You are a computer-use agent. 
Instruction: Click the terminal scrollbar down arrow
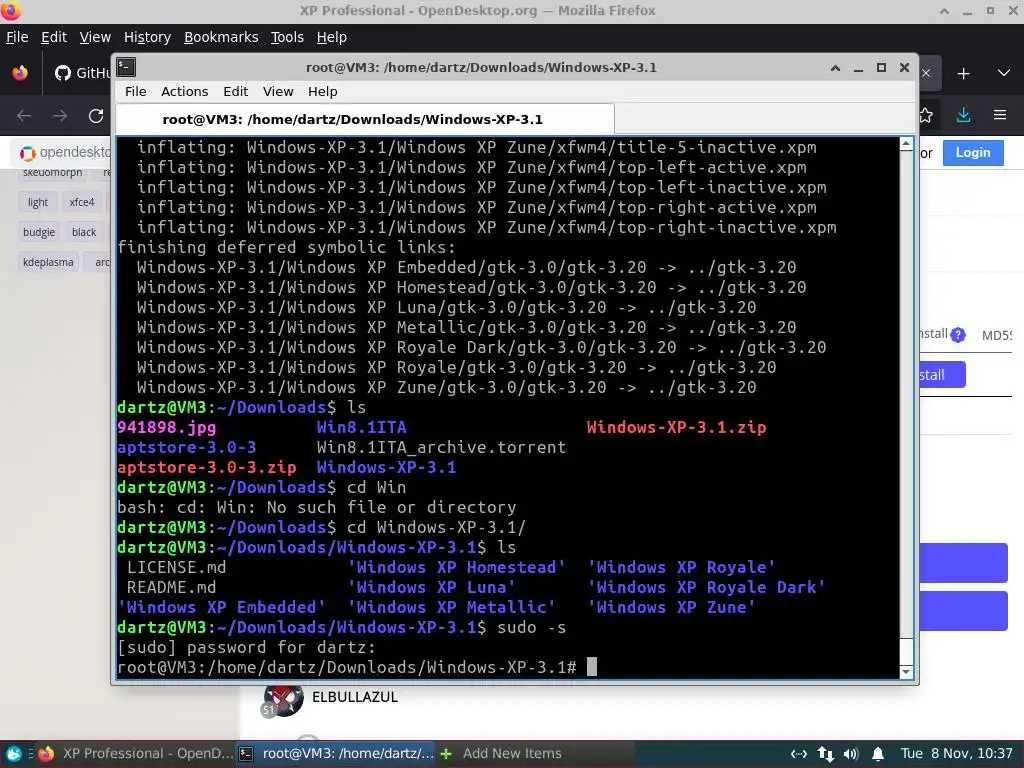coord(906,672)
